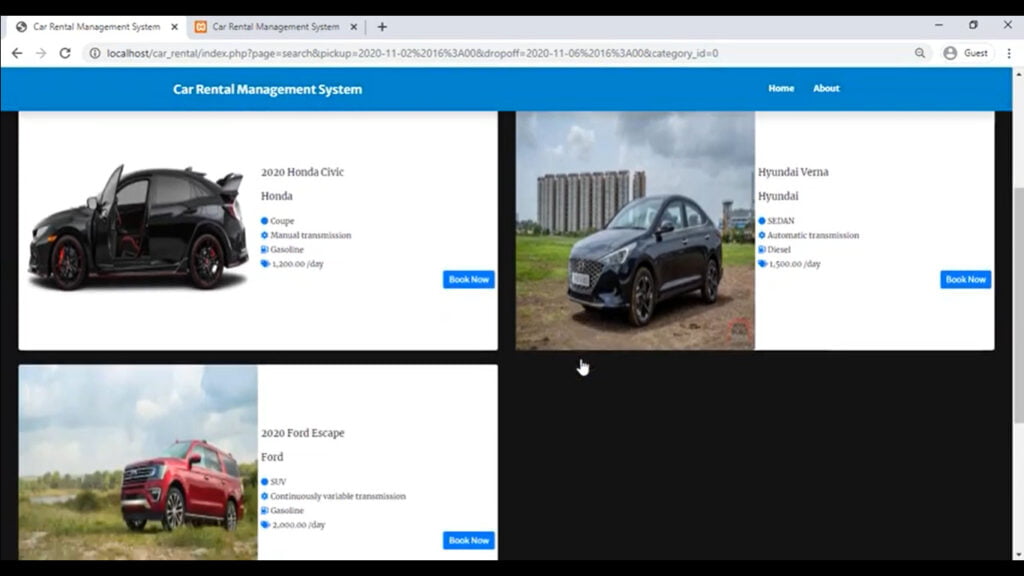This screenshot has height=576, width=1024.
Task: Click the Car Rental Management System brand title
Action: click(x=267, y=89)
